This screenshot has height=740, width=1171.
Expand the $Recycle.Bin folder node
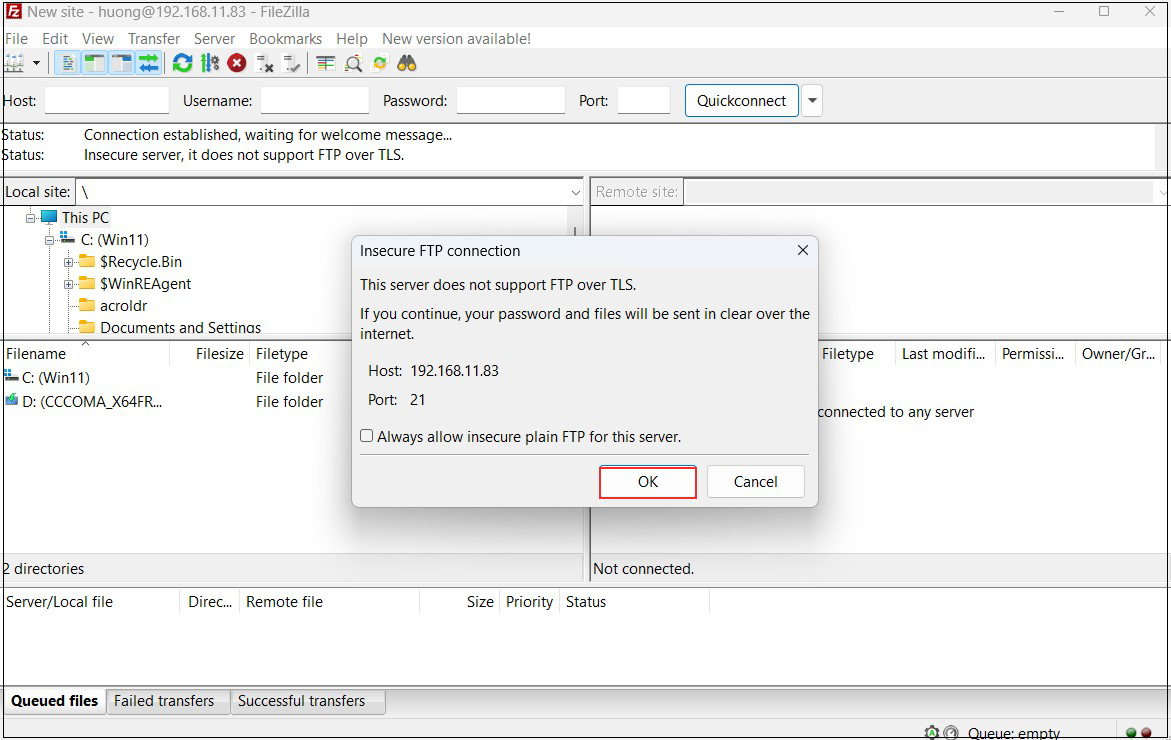click(x=68, y=262)
